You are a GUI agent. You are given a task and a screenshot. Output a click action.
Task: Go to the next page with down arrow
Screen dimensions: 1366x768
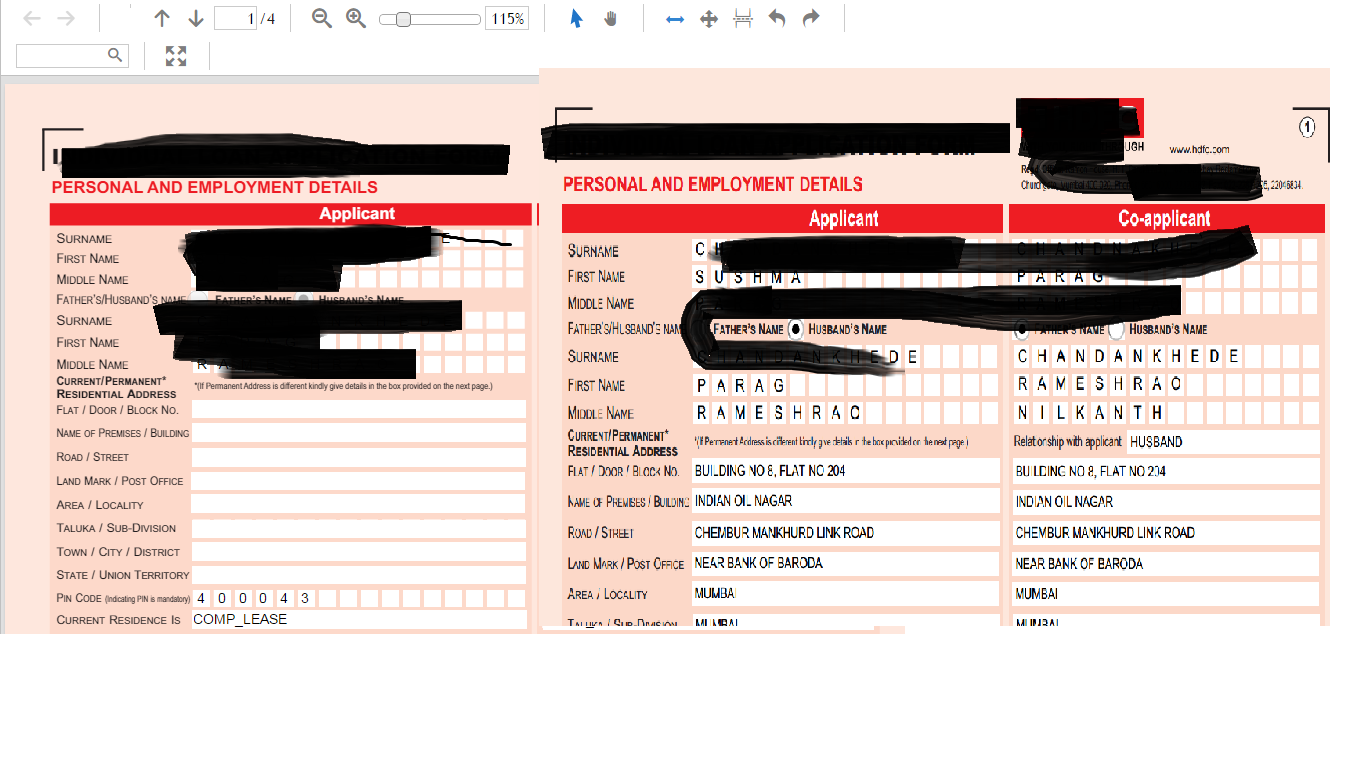coord(196,19)
